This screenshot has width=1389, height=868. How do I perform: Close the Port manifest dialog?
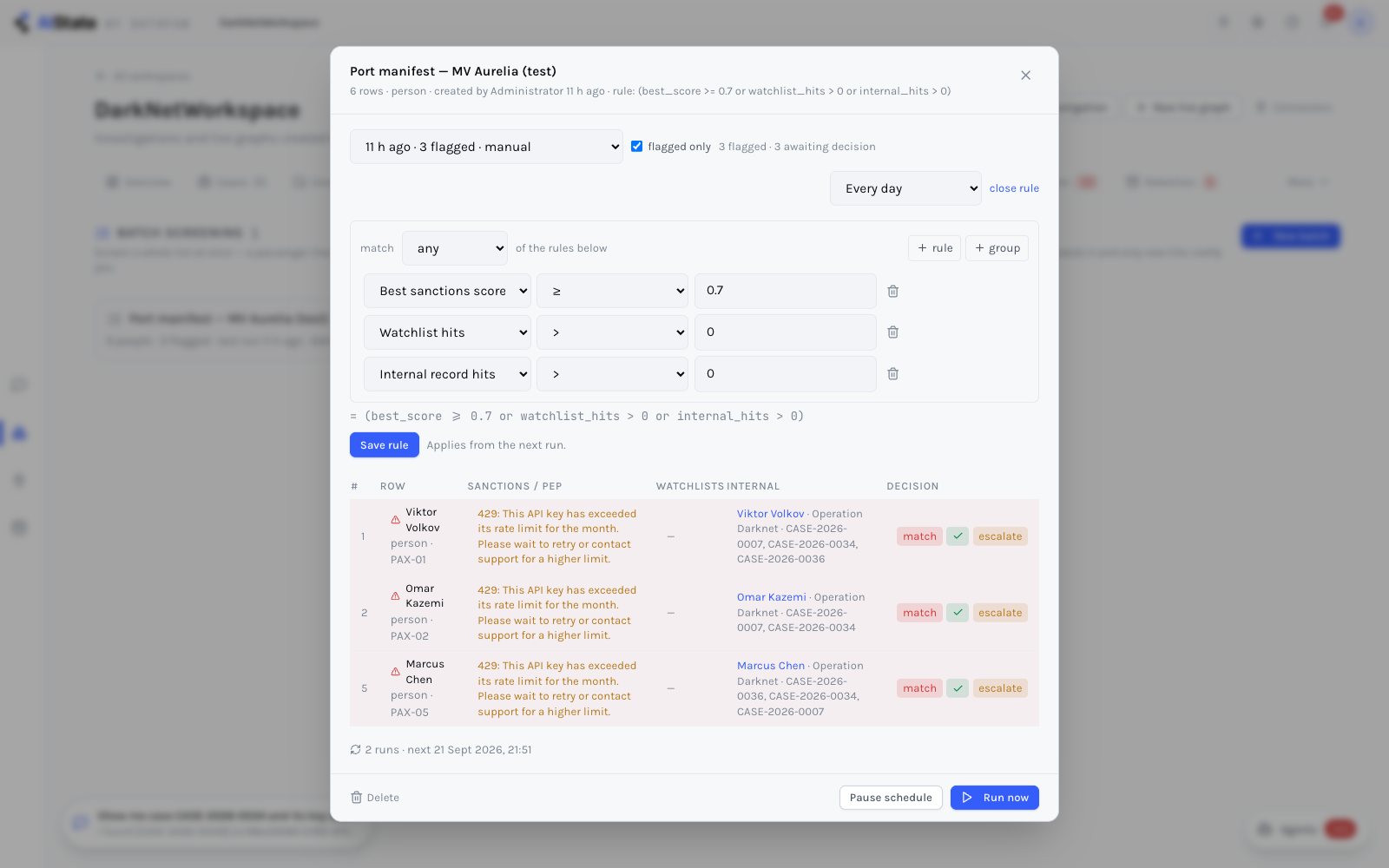(x=1025, y=76)
